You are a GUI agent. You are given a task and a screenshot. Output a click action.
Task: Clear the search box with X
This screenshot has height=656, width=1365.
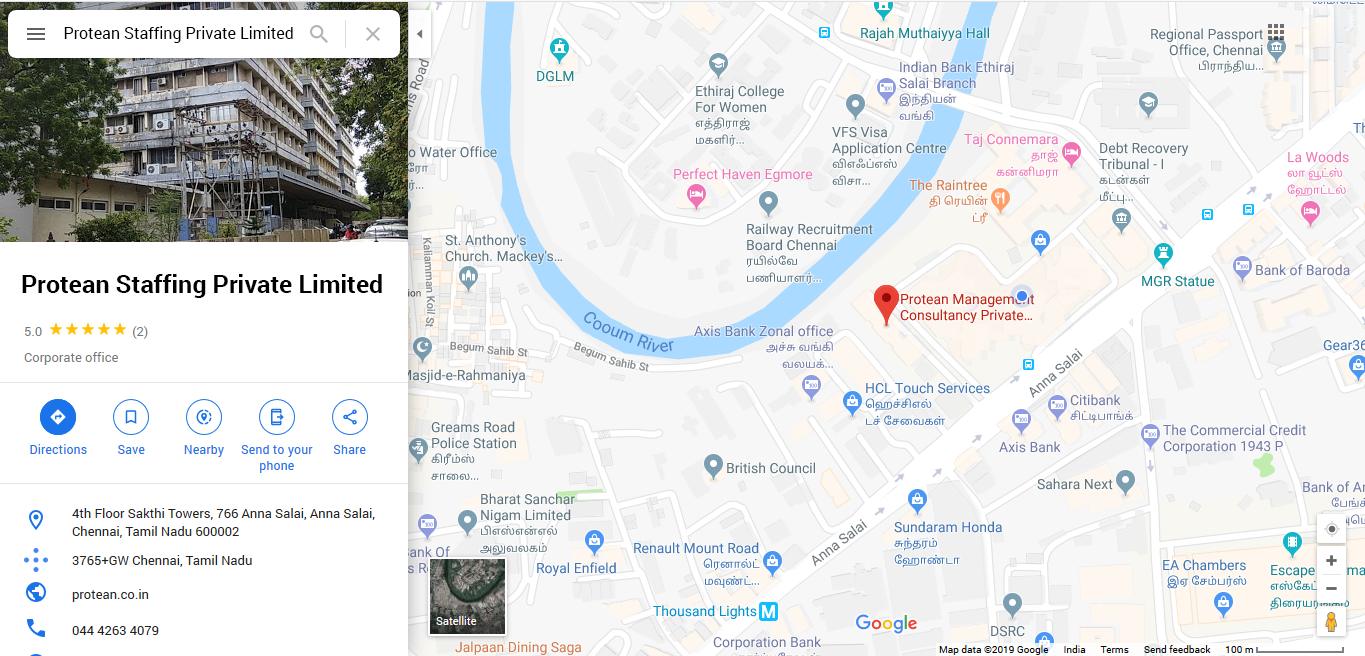pyautogui.click(x=373, y=34)
